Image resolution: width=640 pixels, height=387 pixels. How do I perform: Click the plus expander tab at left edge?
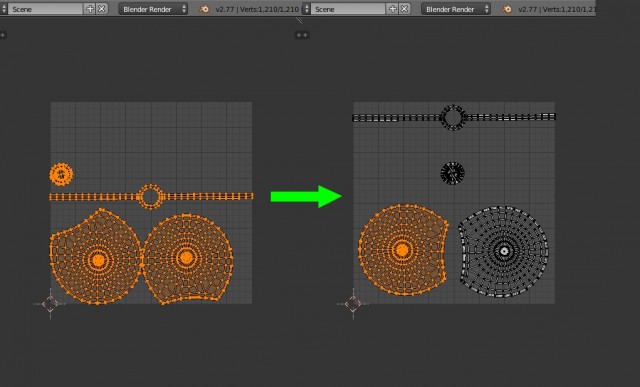pyautogui.click(x=3, y=35)
